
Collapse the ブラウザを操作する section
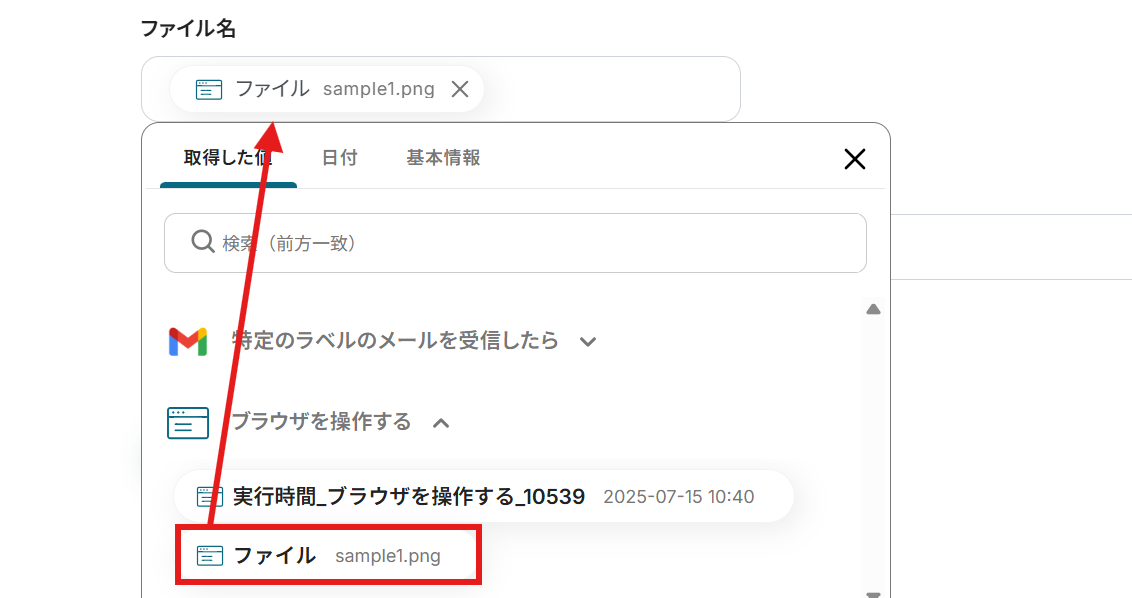[x=321, y=422]
